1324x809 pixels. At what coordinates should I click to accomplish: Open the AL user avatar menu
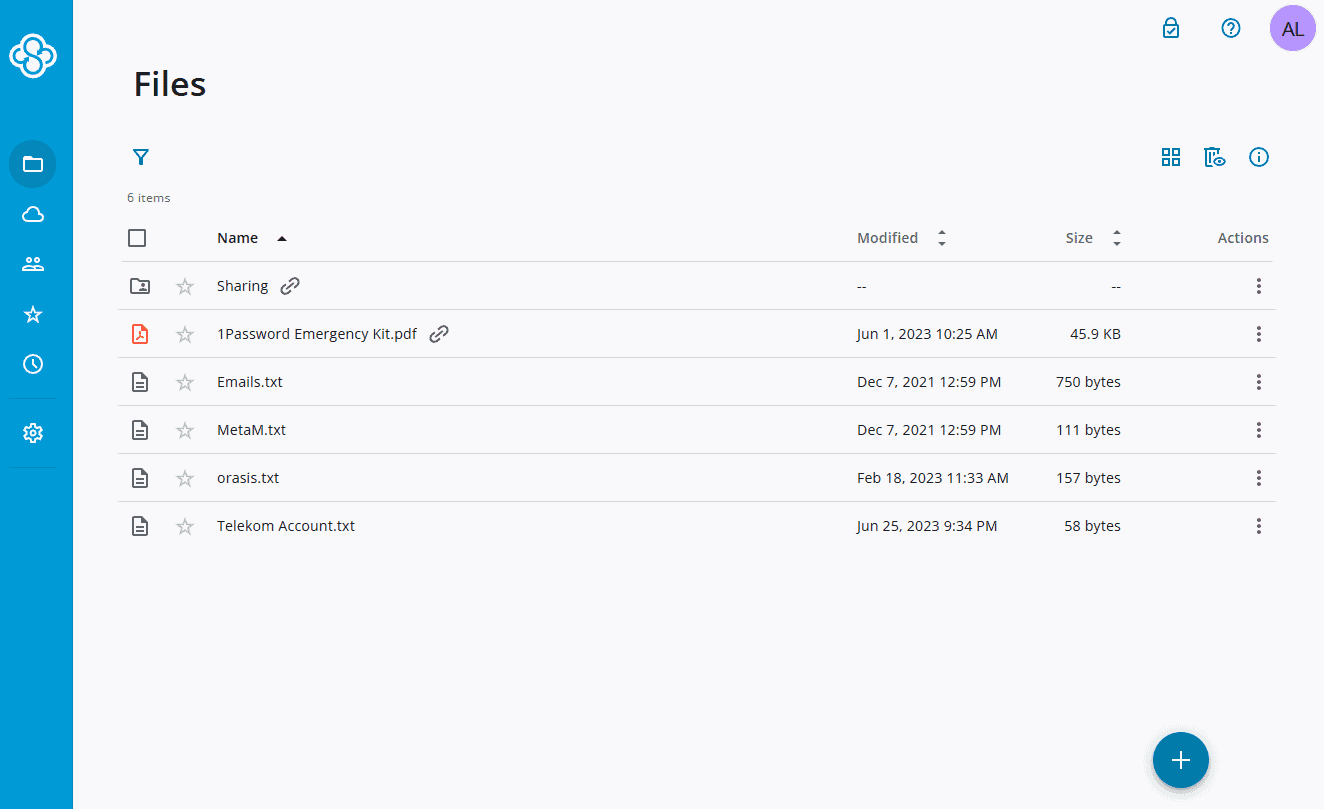click(1293, 28)
